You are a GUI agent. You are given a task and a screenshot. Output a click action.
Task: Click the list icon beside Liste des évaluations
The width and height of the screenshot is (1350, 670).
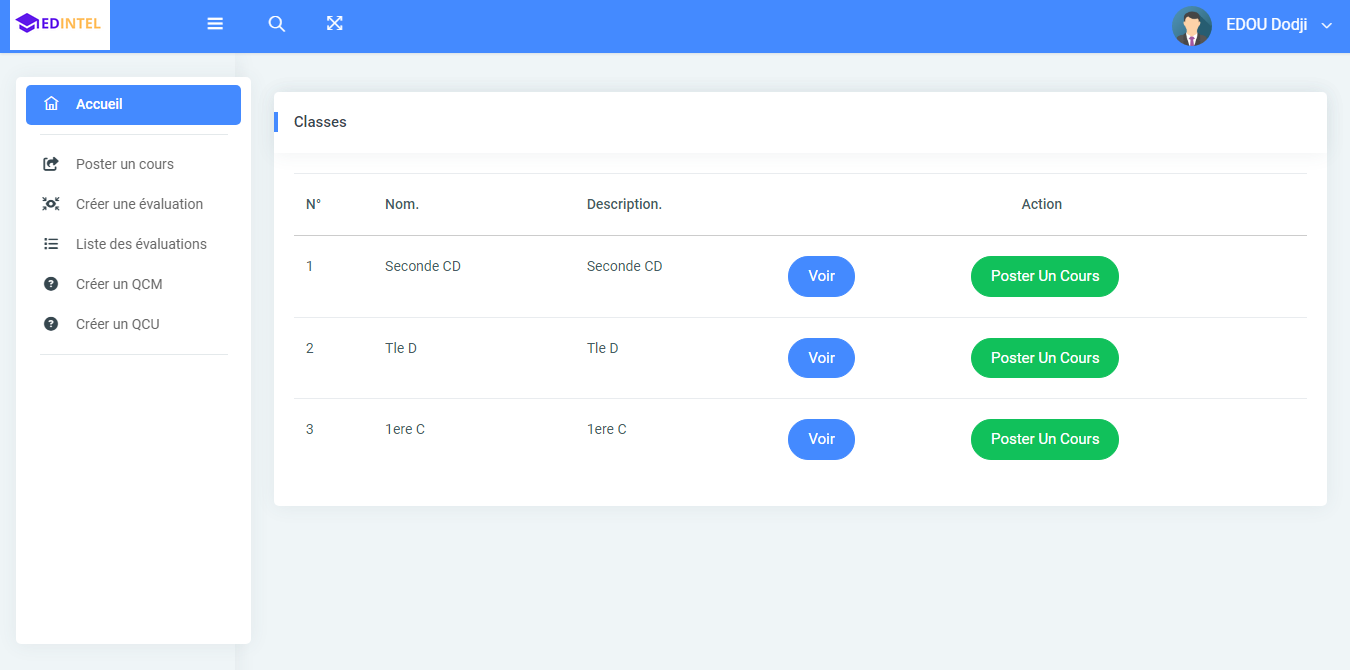(x=51, y=244)
